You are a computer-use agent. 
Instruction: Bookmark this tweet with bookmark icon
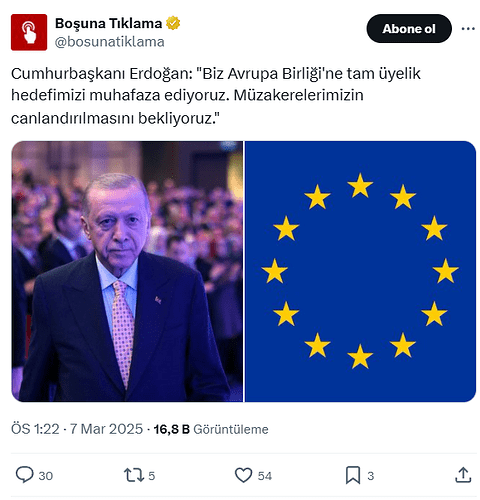[353, 475]
